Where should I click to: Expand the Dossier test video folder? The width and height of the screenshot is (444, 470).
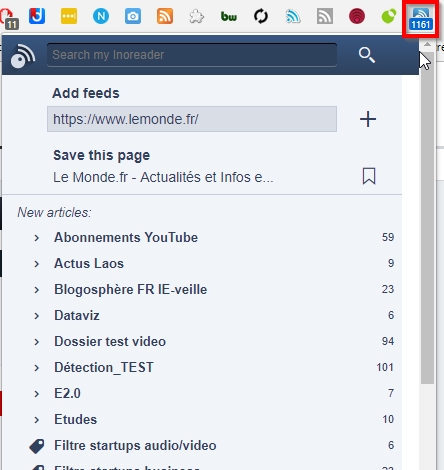37,342
